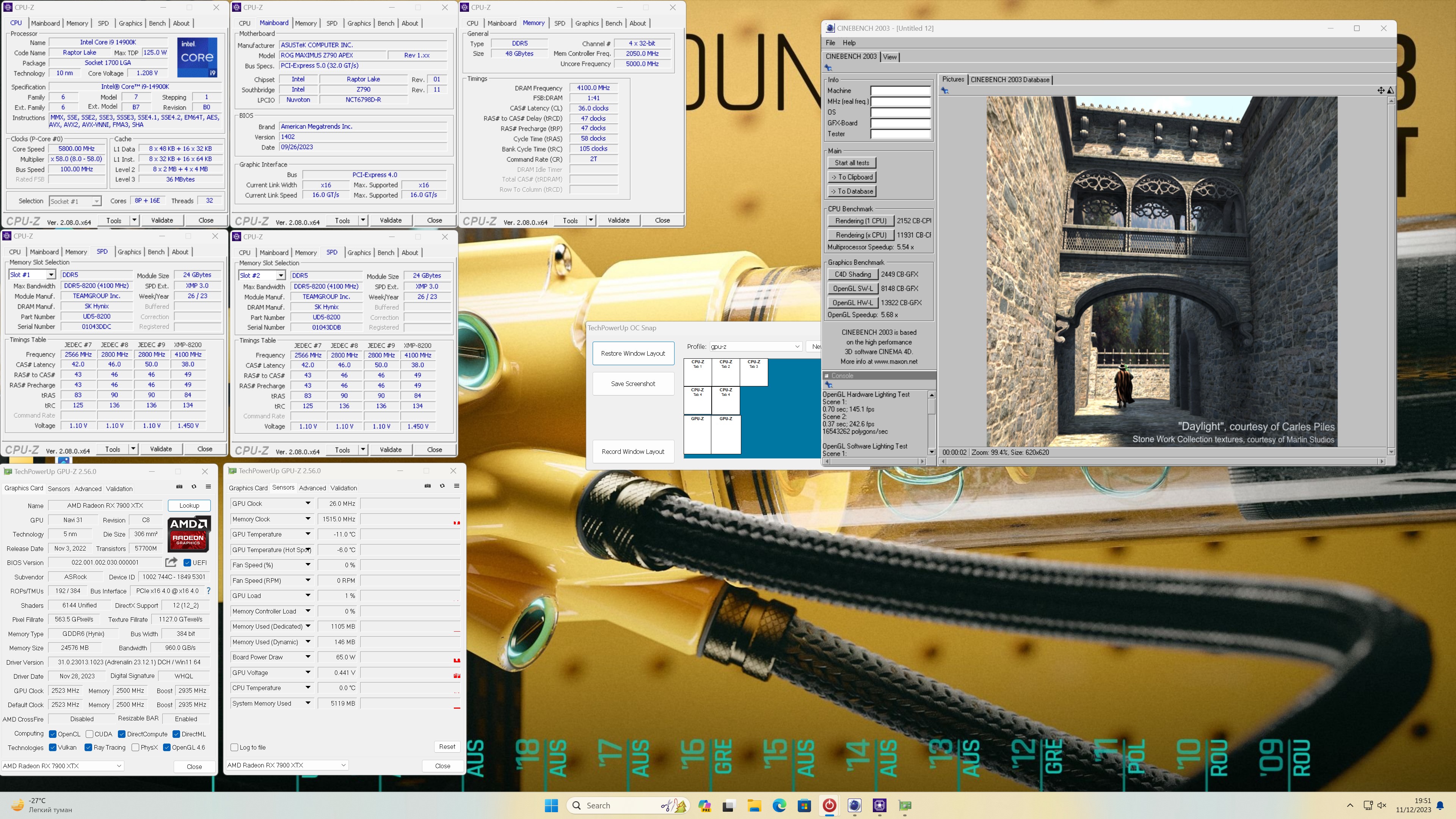The width and height of the screenshot is (1456, 819).
Task: Open Windows Start menu
Action: click(x=551, y=805)
